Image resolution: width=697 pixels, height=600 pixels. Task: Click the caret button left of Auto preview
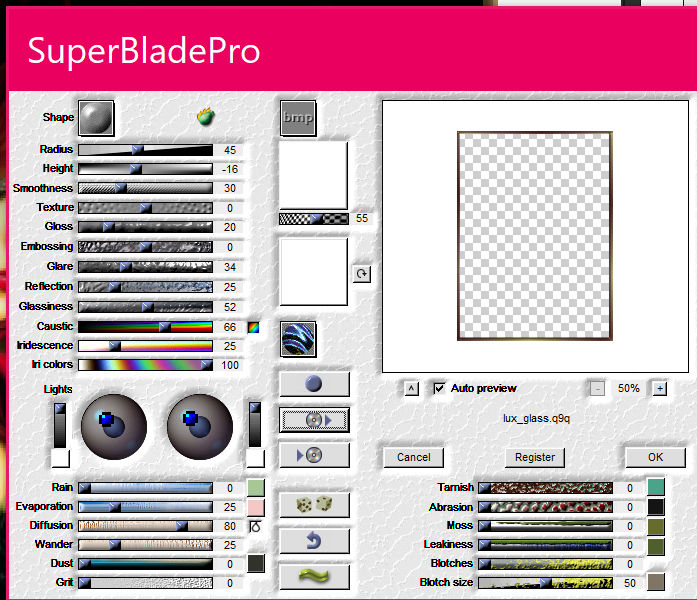(412, 388)
